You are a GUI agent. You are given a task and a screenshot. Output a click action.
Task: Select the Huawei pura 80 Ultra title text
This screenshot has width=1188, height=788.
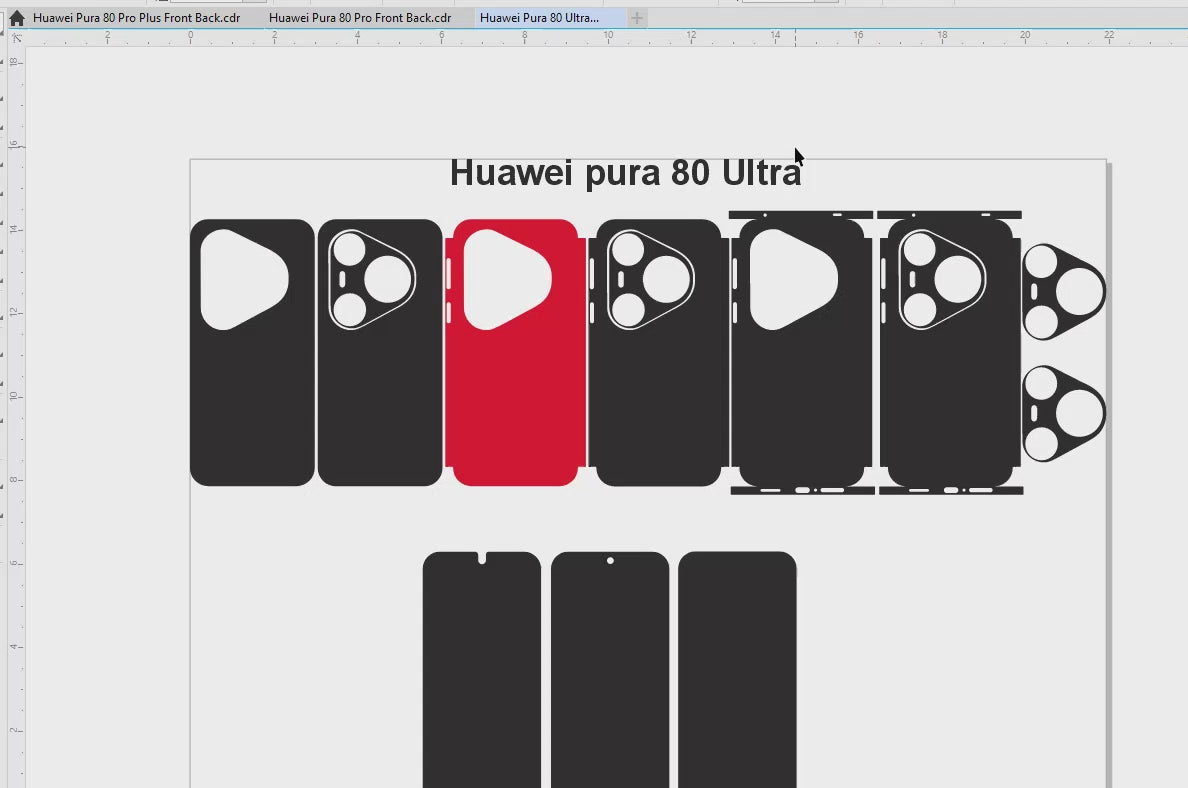click(x=625, y=173)
